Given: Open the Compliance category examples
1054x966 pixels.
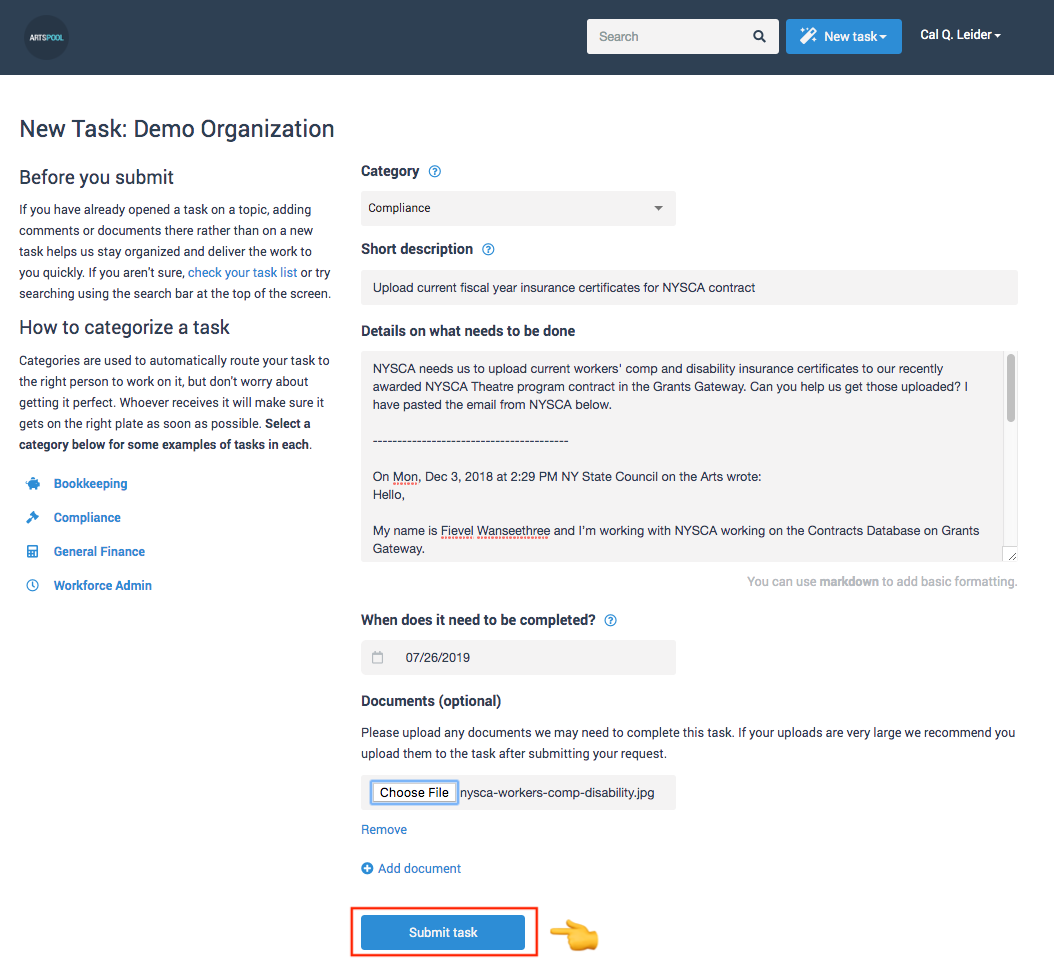Looking at the screenshot, I should [87, 518].
